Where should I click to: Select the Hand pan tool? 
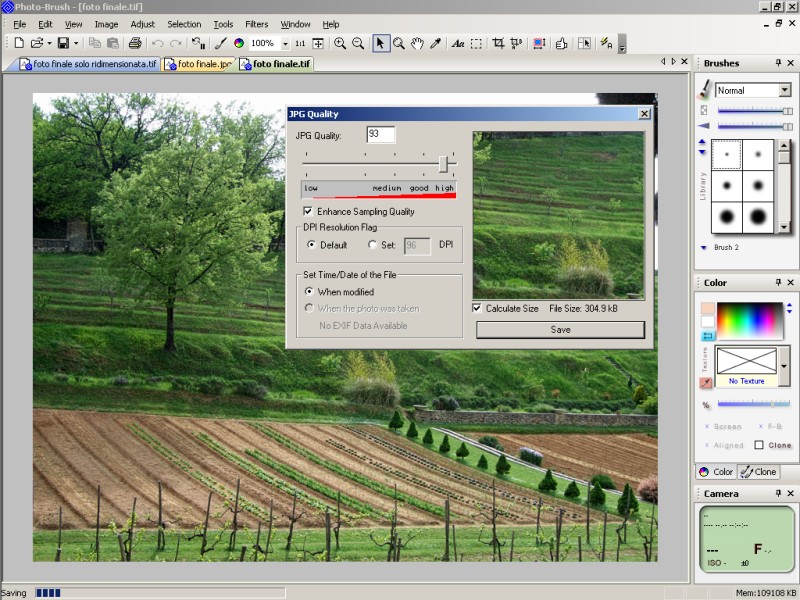tap(417, 43)
